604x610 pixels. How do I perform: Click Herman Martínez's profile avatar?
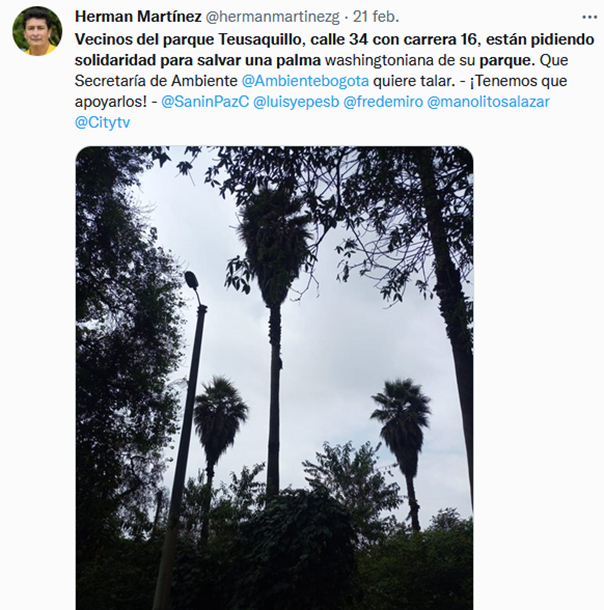point(37,31)
